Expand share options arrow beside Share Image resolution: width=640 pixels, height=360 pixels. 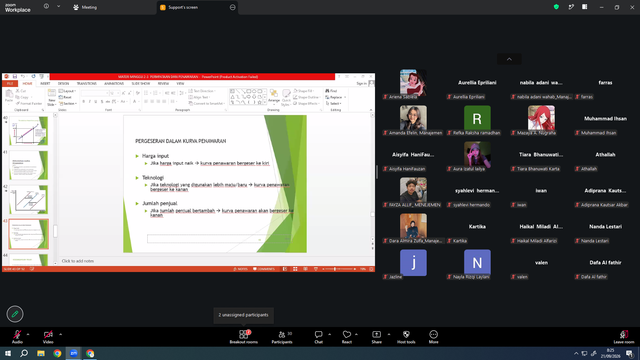(x=389, y=334)
